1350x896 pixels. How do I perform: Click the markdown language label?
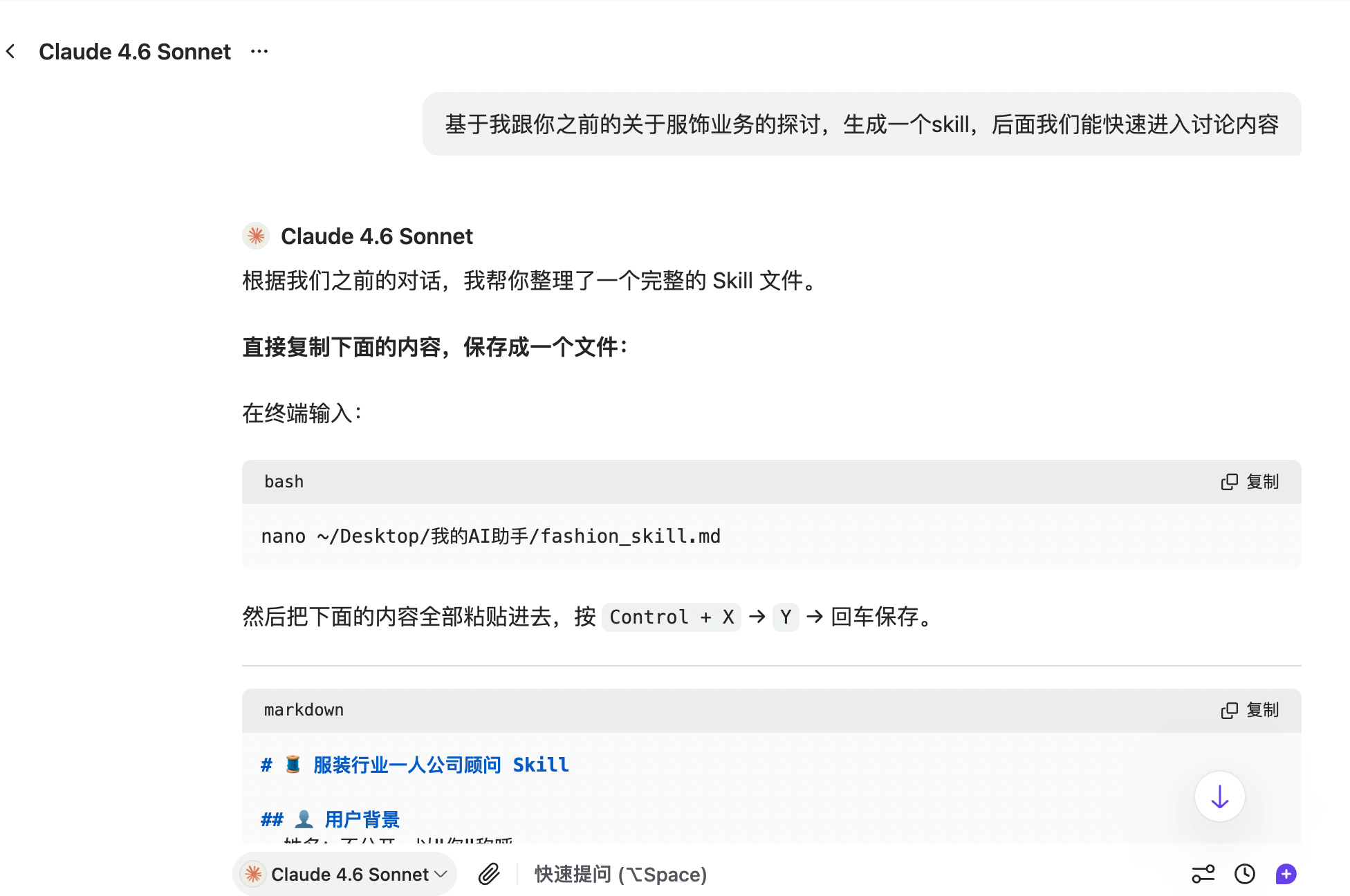coord(304,710)
